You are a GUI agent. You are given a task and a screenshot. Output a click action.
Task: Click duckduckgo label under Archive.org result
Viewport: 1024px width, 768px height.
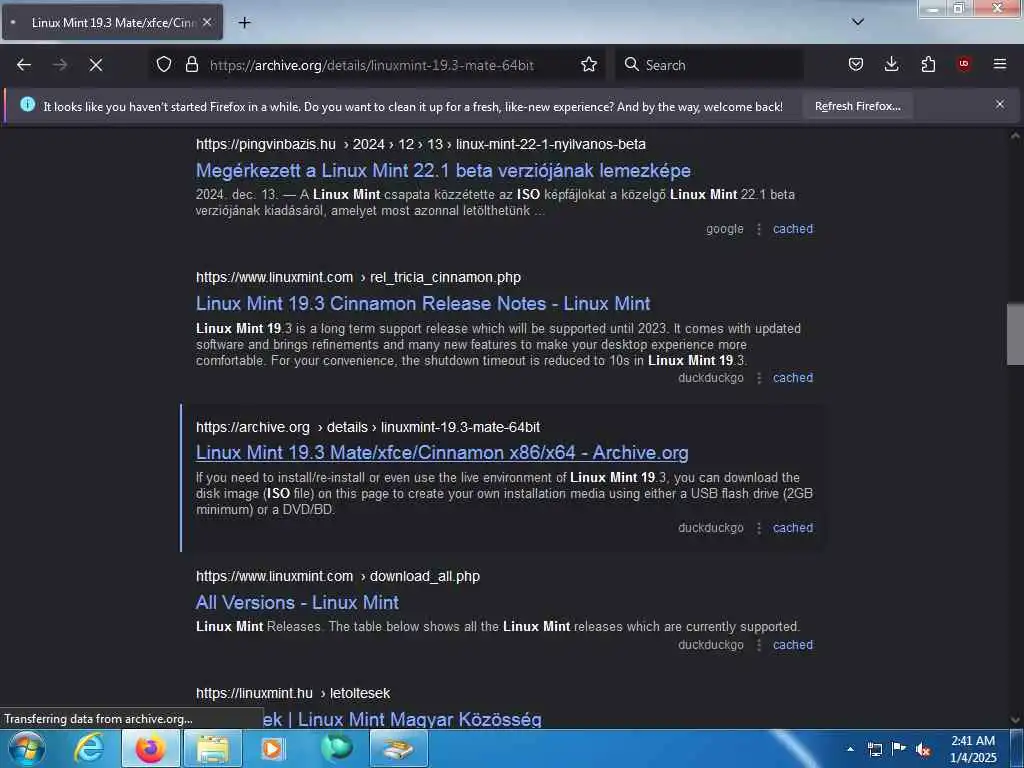click(x=711, y=528)
